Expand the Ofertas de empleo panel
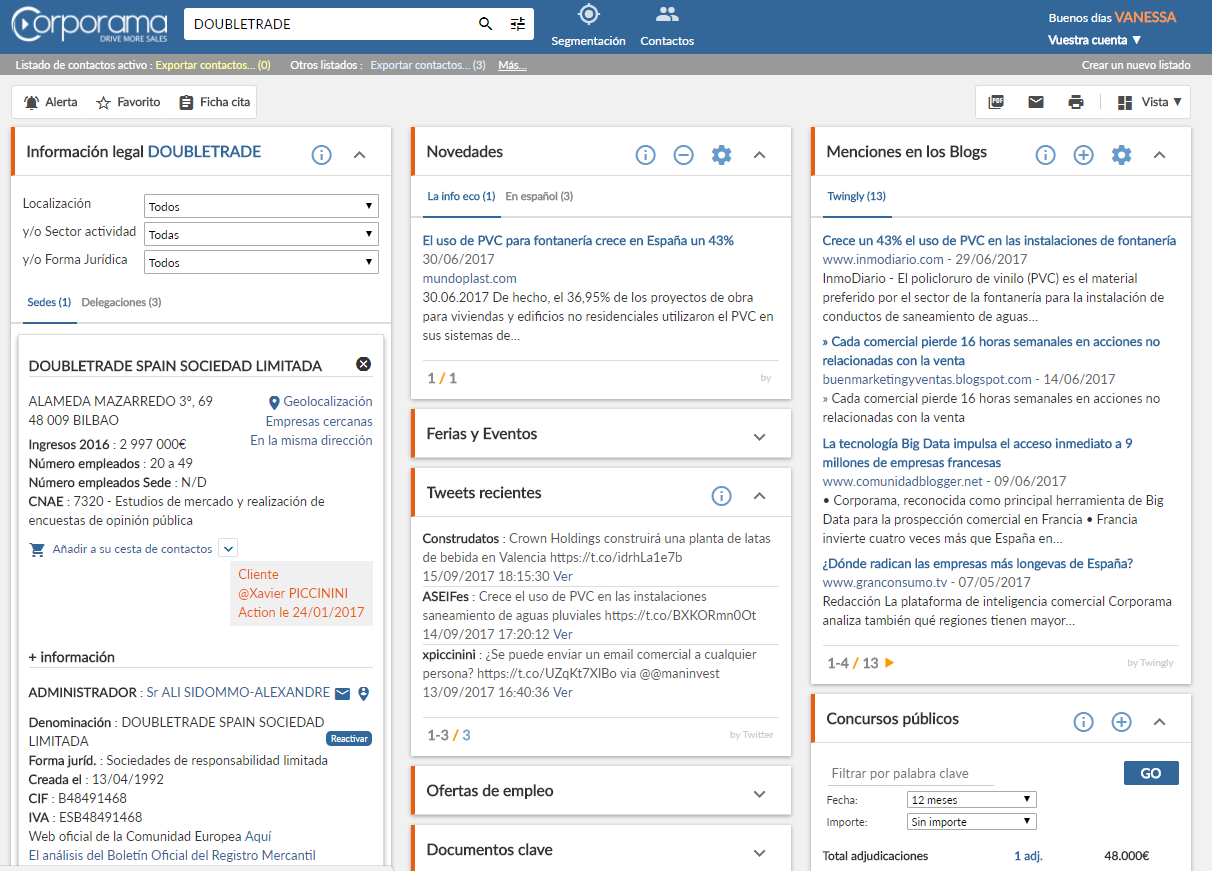The height and width of the screenshot is (871, 1212). click(759, 794)
